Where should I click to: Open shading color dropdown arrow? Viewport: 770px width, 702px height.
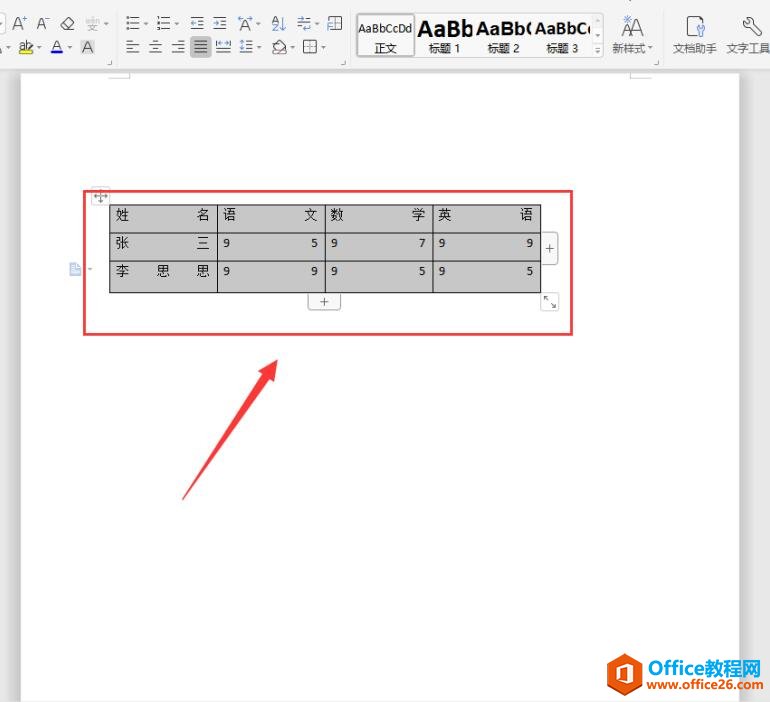coord(293,48)
